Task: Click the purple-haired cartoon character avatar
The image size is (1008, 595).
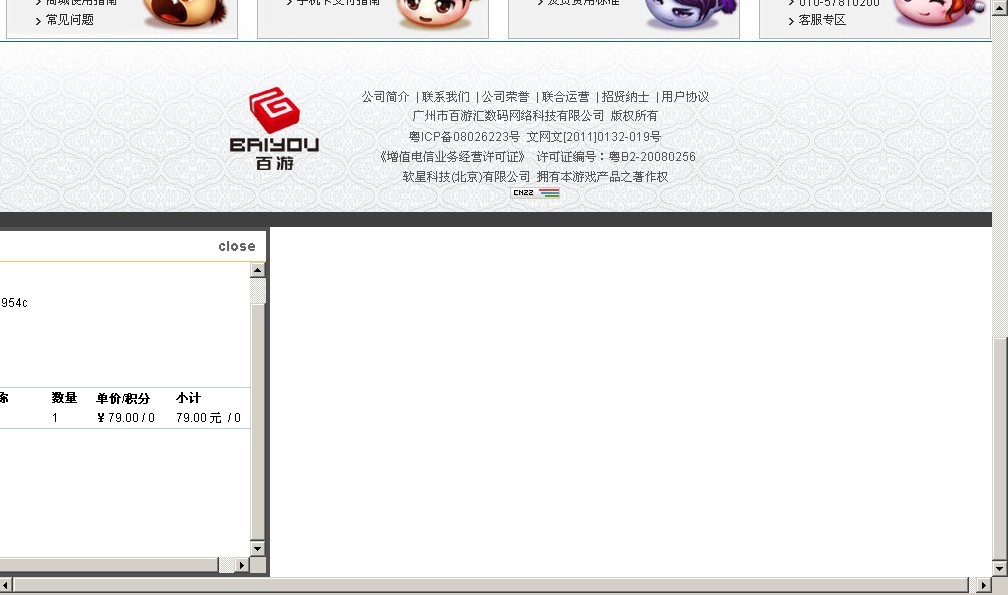Action: point(687,13)
